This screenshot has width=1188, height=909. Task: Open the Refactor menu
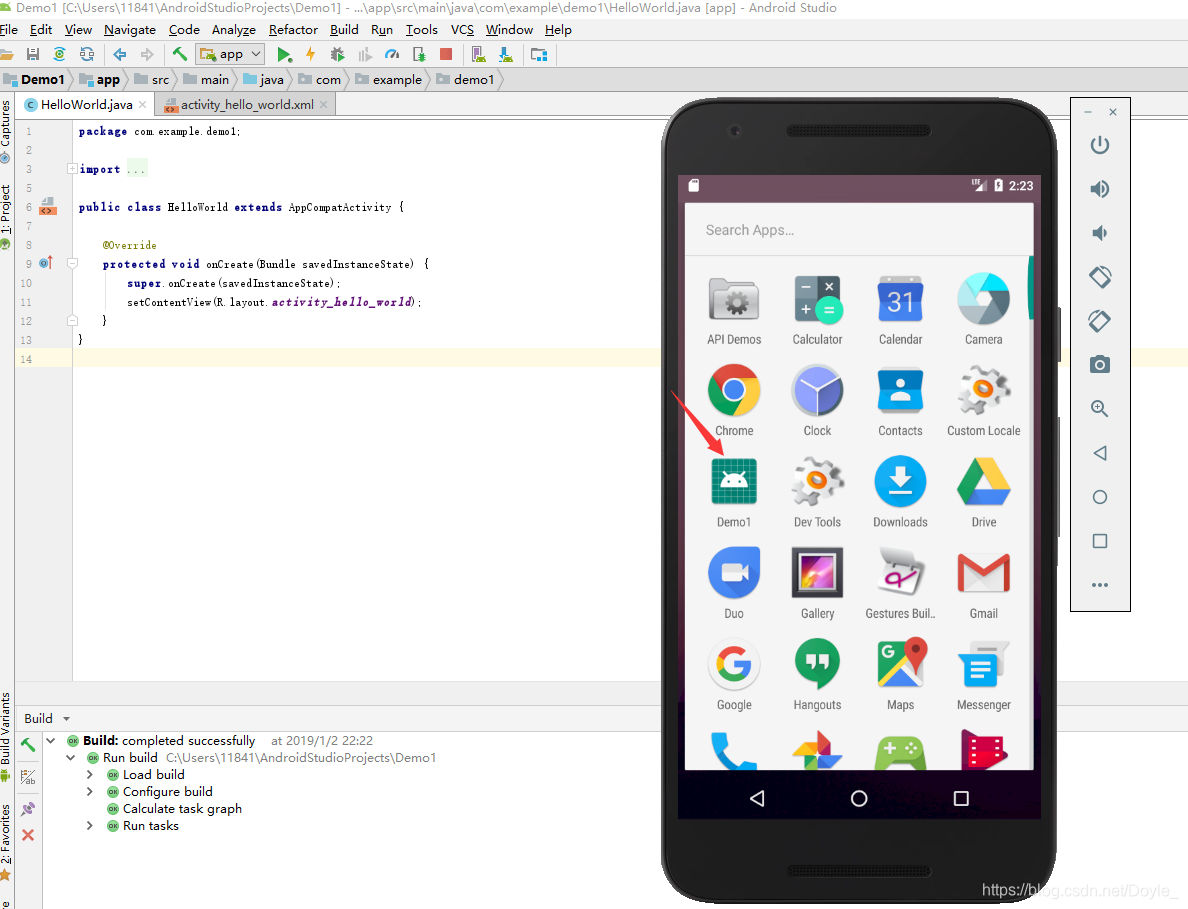coord(293,30)
